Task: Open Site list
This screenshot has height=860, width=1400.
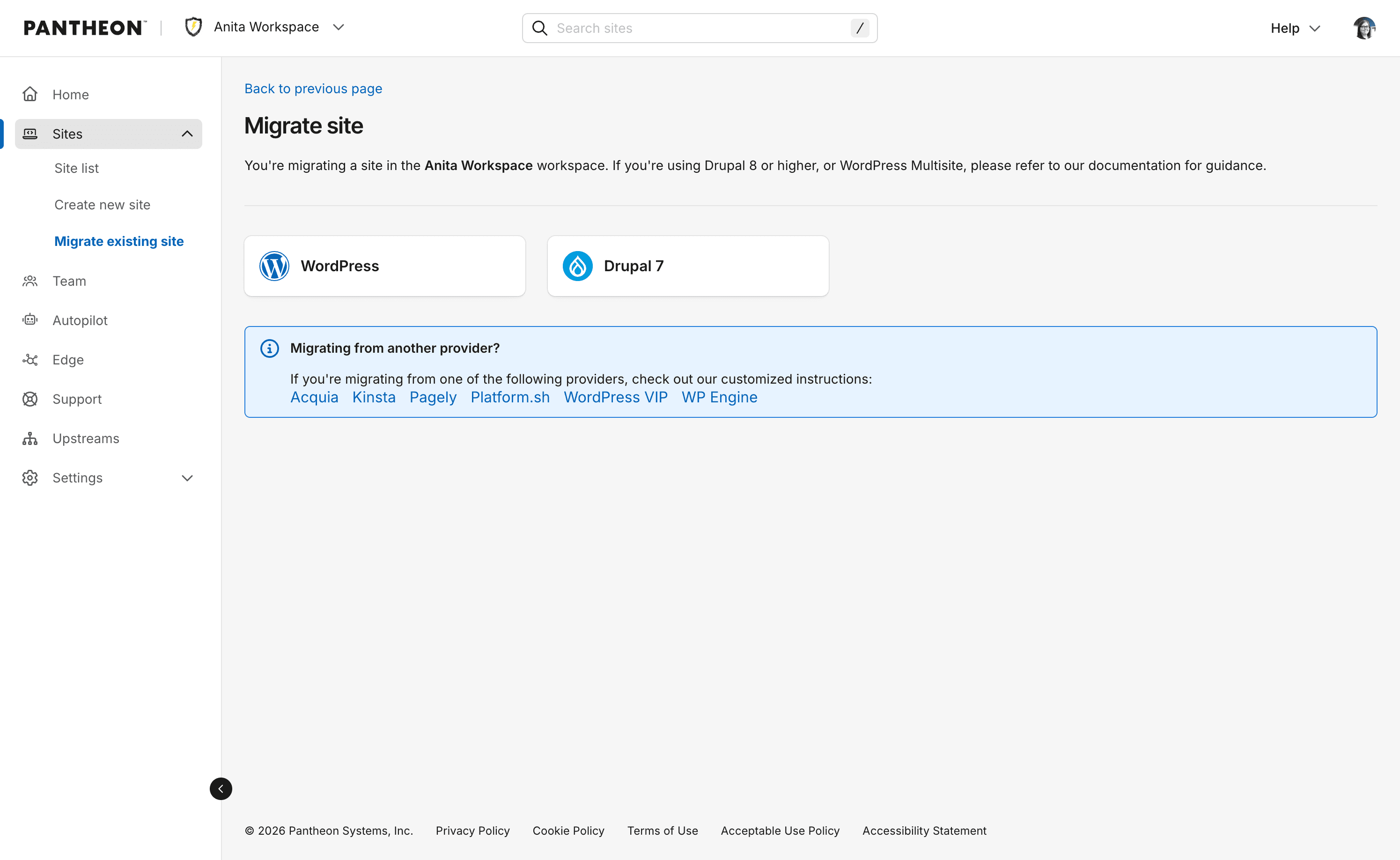Action: point(76,168)
